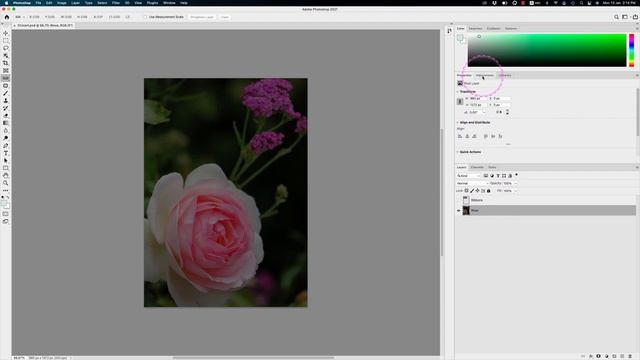Viewport: 640px width, 360px height.
Task: Select the Blur tool
Action: [x=6, y=131]
